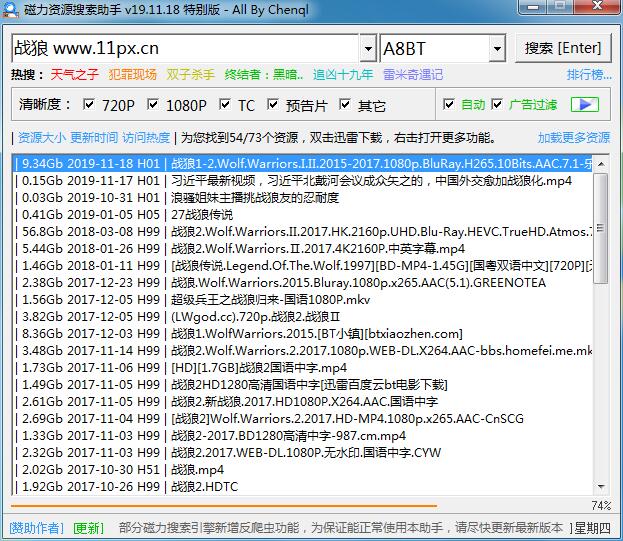Click the 搜索 [Enter] button
The width and height of the screenshot is (623, 541).
tap(563, 48)
